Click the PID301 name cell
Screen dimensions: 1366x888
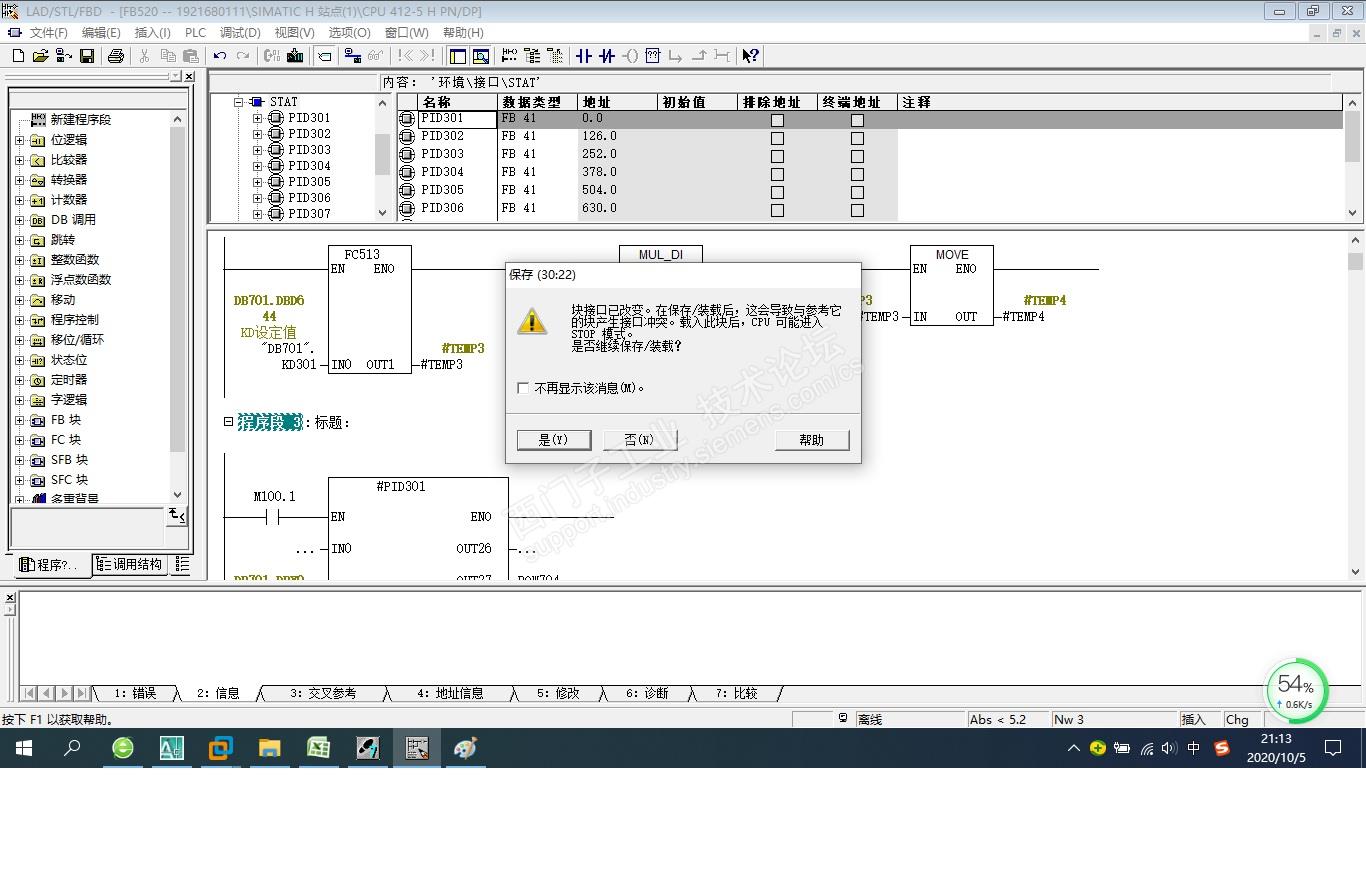458,119
